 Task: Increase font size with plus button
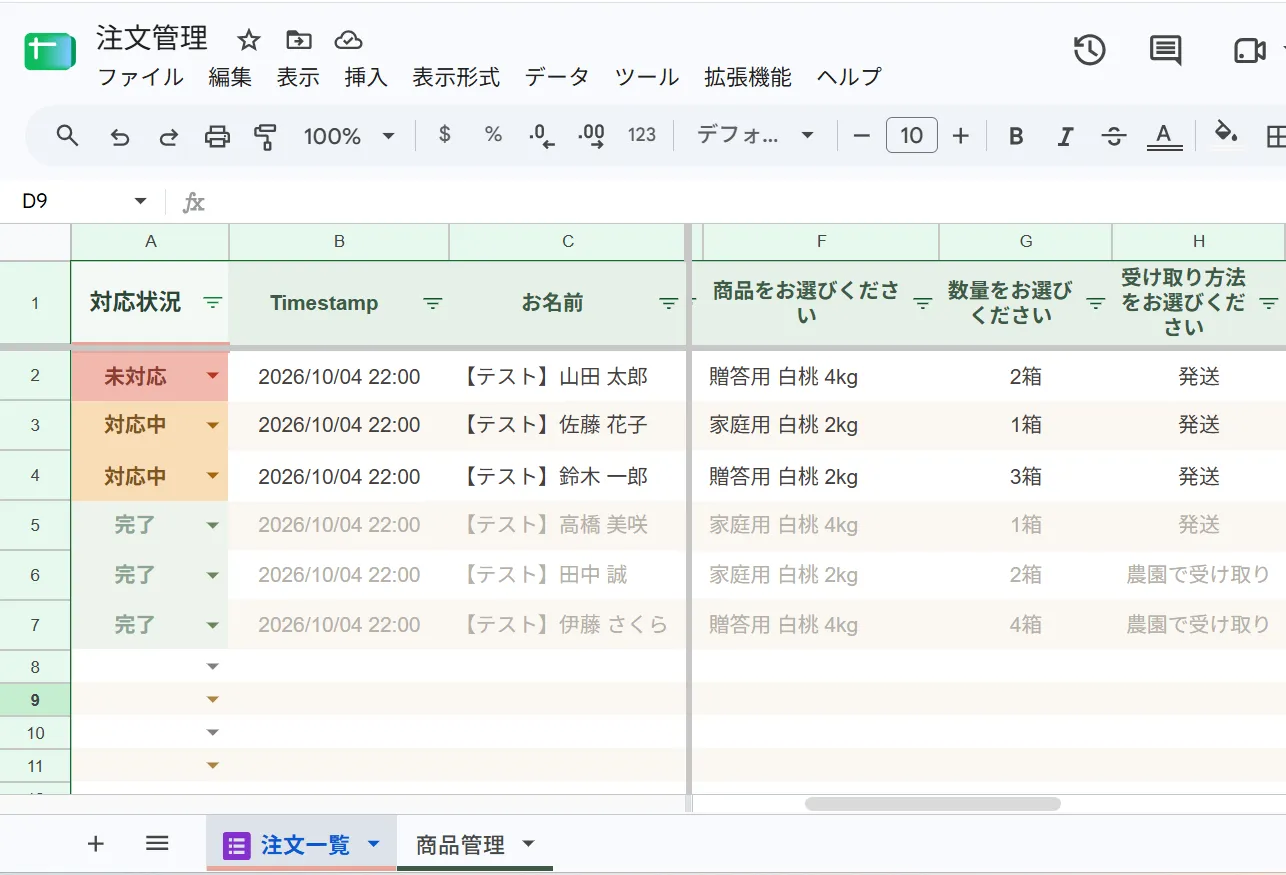(x=961, y=136)
